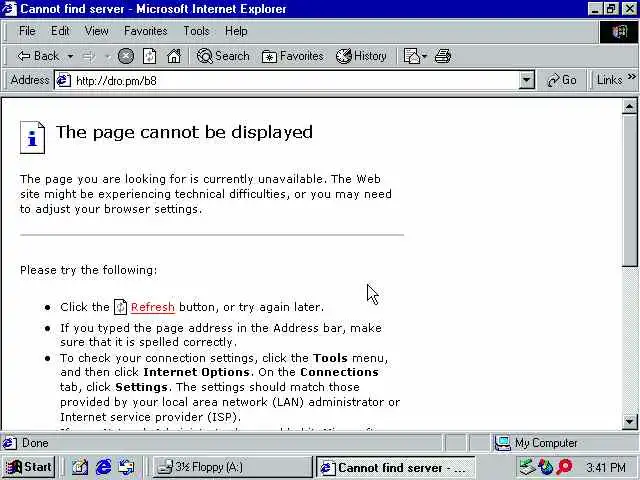Image resolution: width=640 pixels, height=480 pixels.
Task: Click the red system tray icon
Action: click(564, 467)
